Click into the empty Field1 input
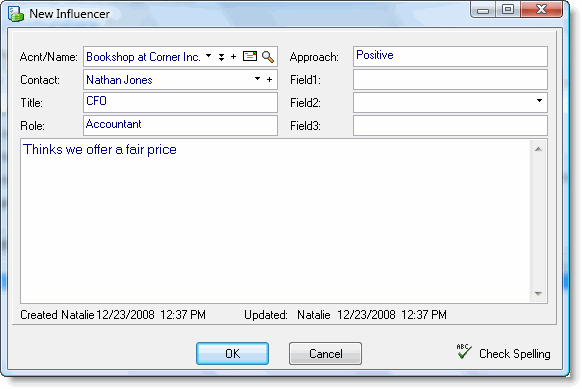The height and width of the screenshot is (389, 582). [x=450, y=79]
